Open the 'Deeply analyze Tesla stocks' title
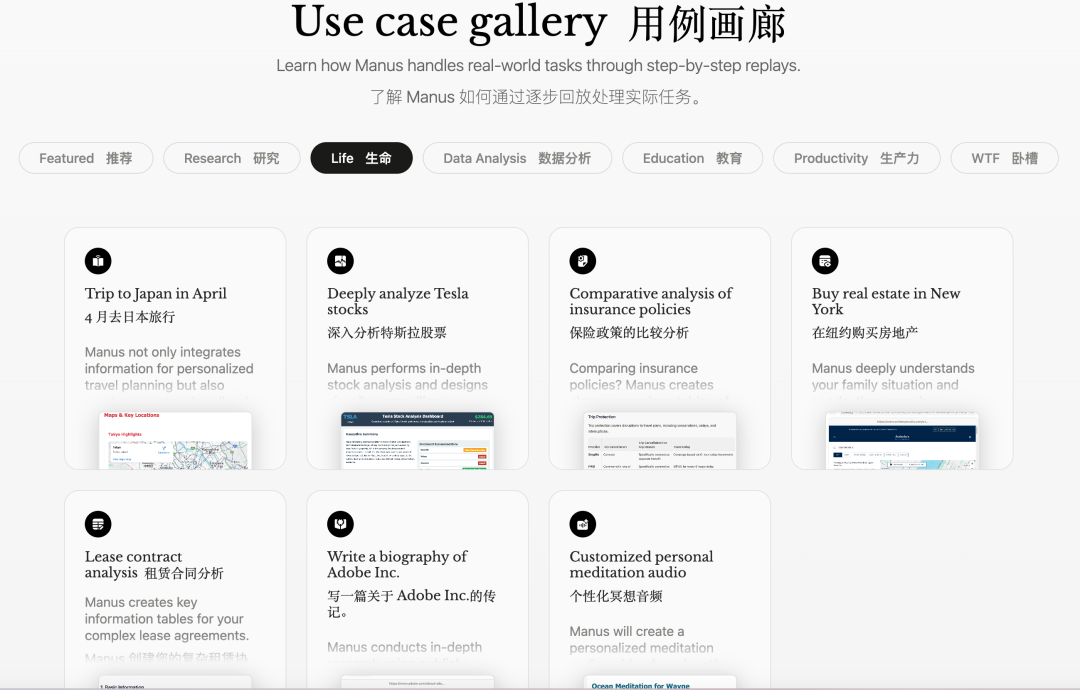 397,301
